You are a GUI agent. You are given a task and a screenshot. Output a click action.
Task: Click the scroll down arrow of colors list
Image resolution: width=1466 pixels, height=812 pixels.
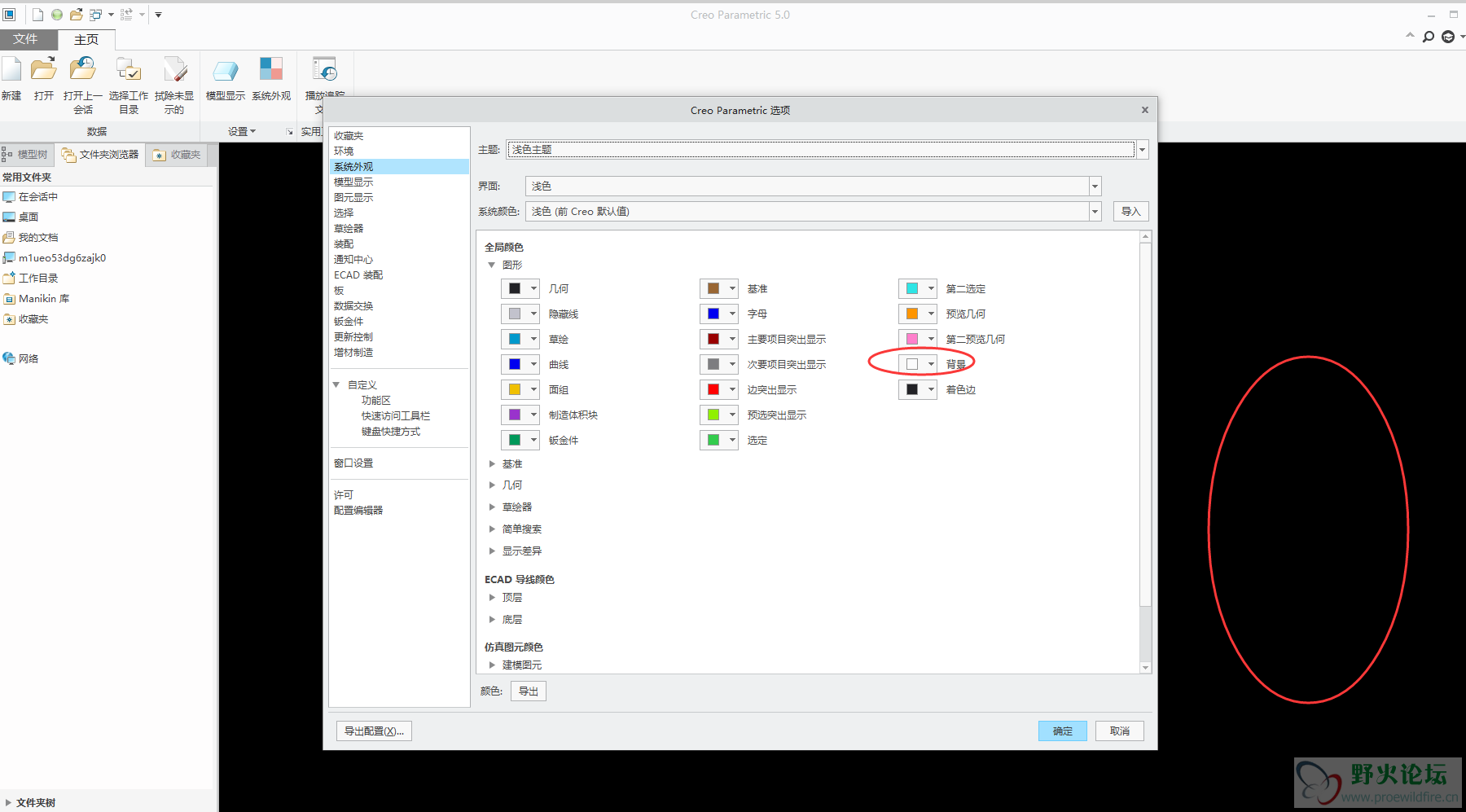tap(1145, 668)
